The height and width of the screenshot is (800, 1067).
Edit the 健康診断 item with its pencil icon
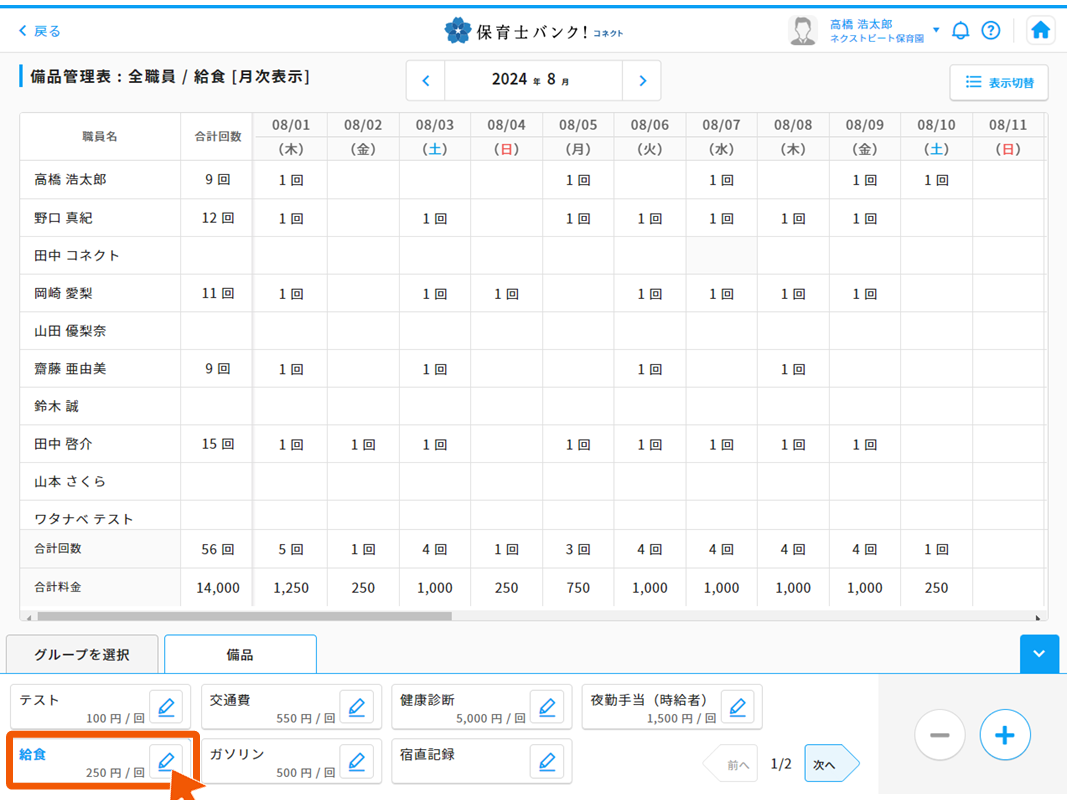tap(547, 707)
